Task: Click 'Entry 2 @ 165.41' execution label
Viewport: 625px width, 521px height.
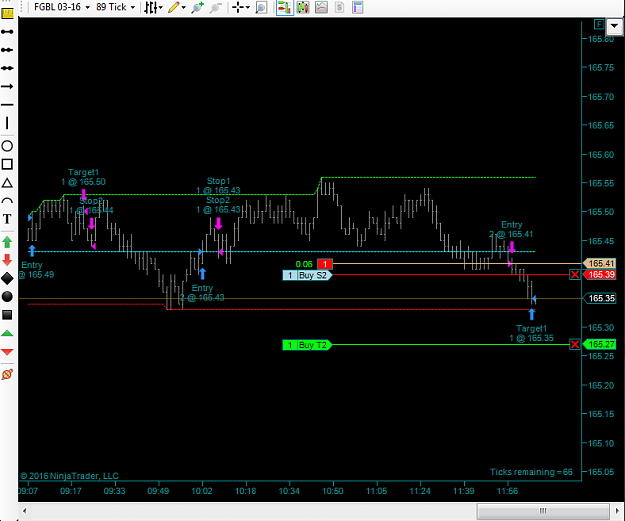Action: click(x=511, y=229)
